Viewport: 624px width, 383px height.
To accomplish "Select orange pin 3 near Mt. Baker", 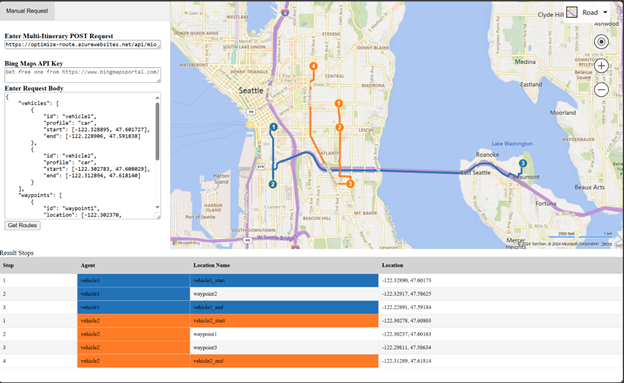I will click(350, 184).
